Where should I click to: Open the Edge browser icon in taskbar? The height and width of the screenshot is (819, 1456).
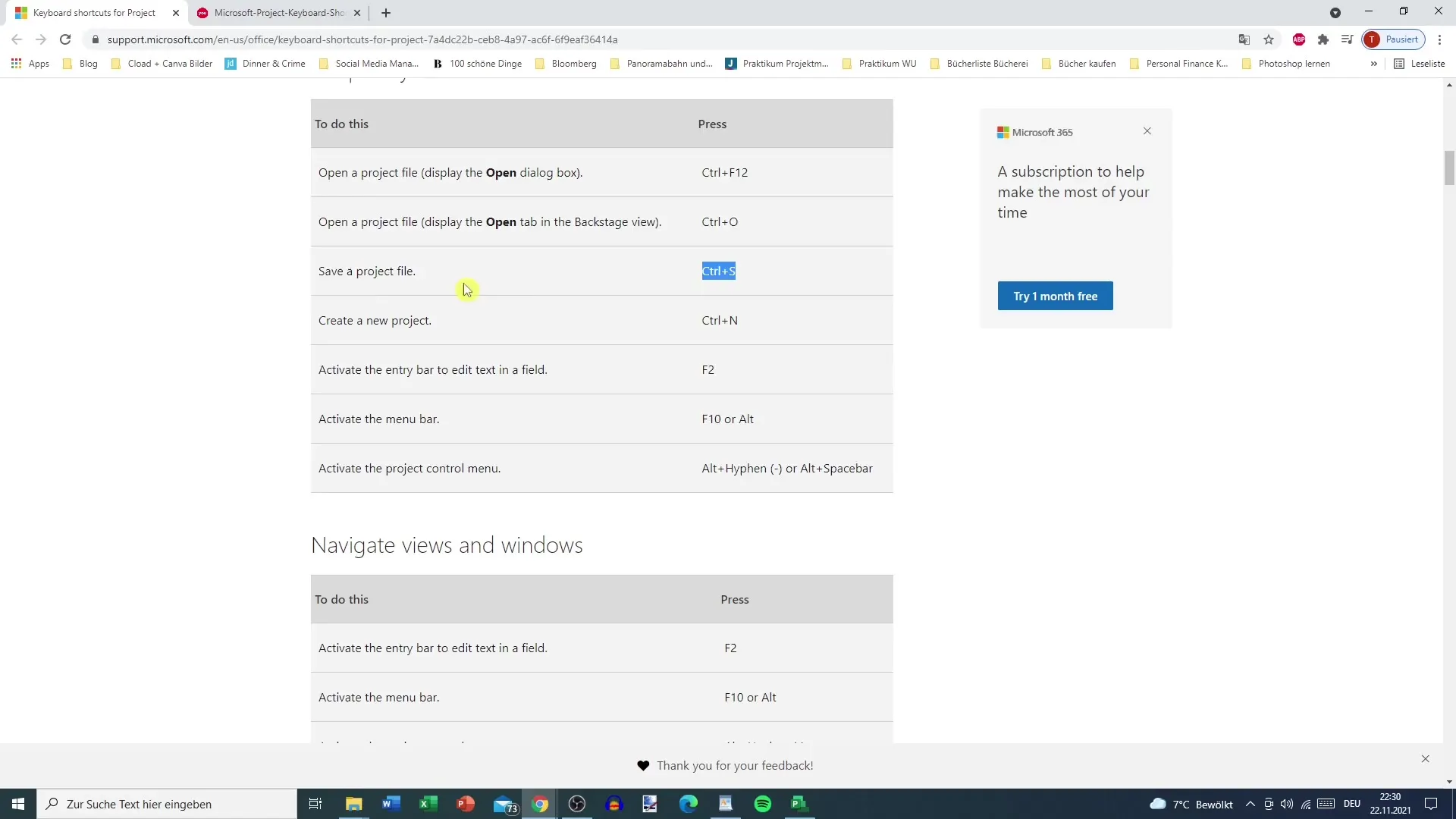688,803
